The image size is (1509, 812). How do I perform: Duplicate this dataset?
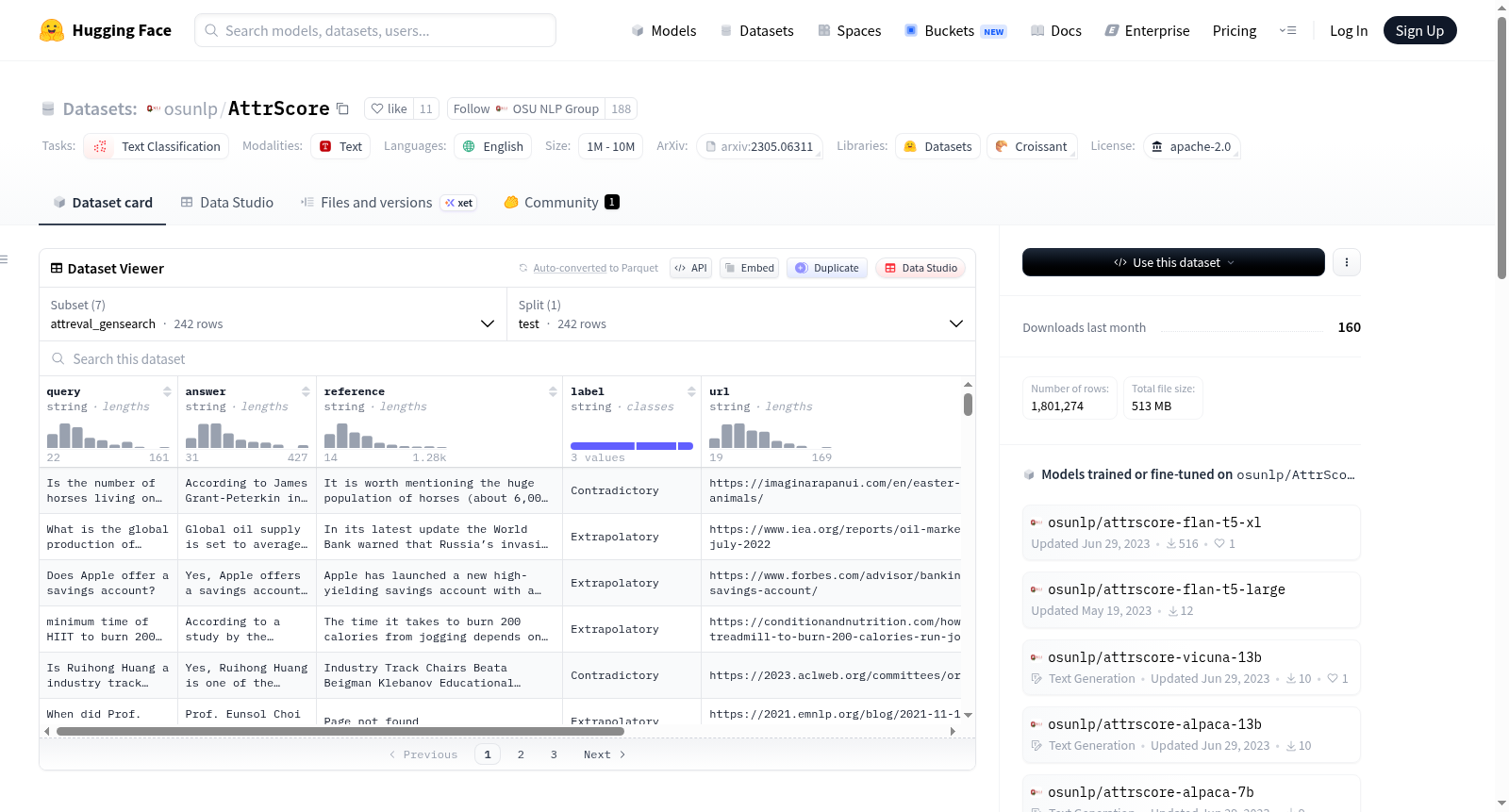(x=827, y=268)
